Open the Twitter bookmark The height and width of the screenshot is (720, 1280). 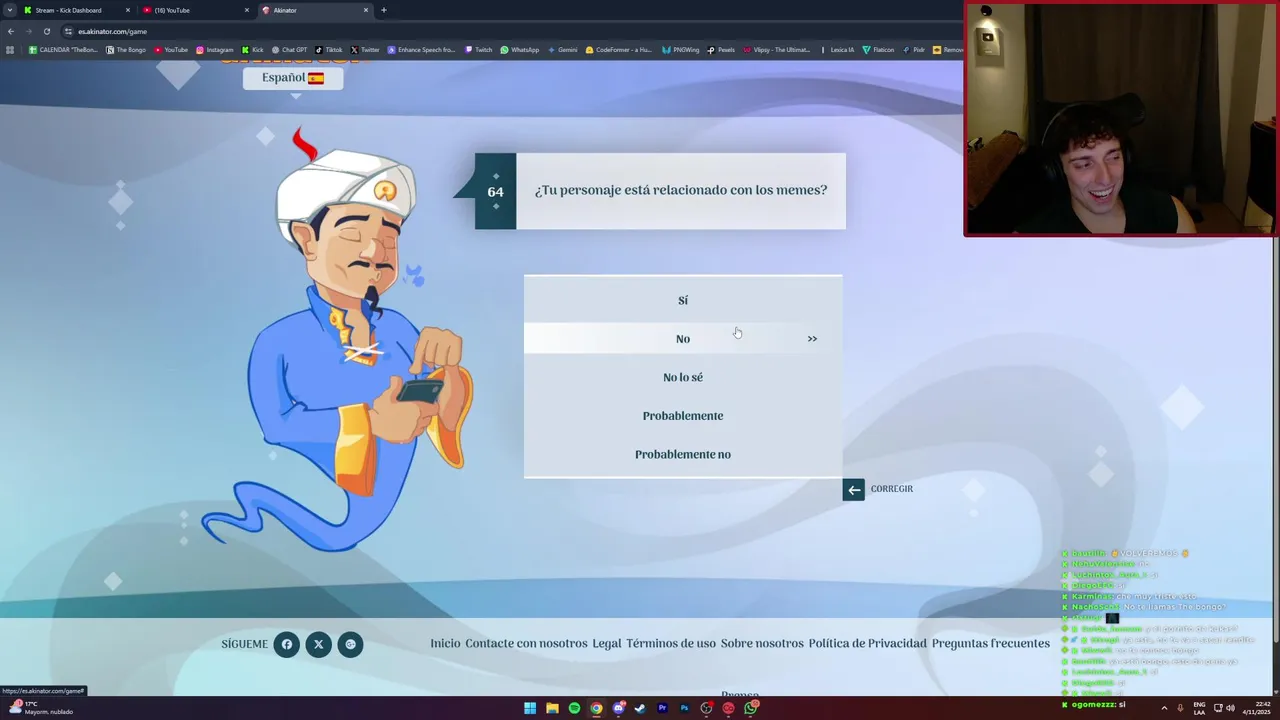365,50
